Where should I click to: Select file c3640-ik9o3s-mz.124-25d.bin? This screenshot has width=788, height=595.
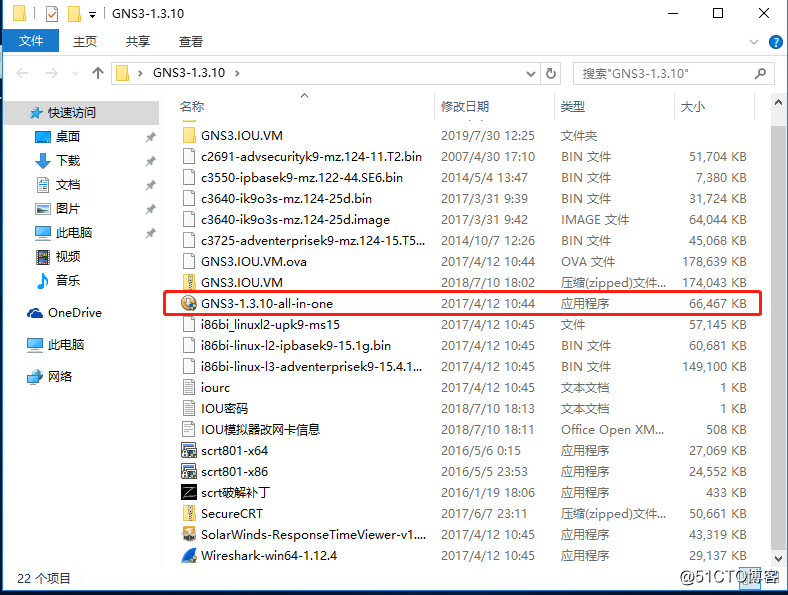coord(286,199)
